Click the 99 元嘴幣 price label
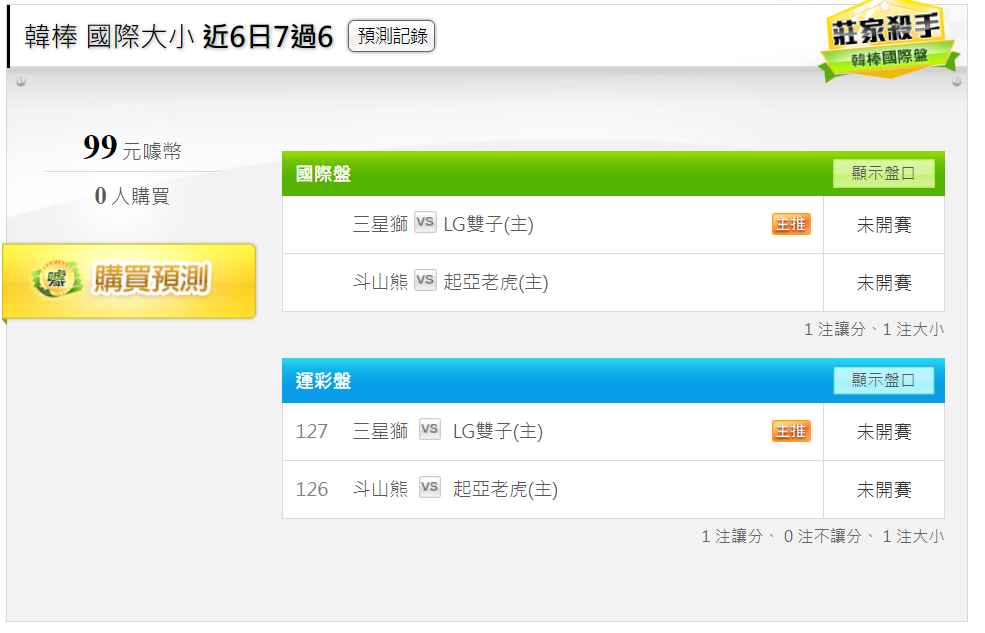 click(x=133, y=148)
